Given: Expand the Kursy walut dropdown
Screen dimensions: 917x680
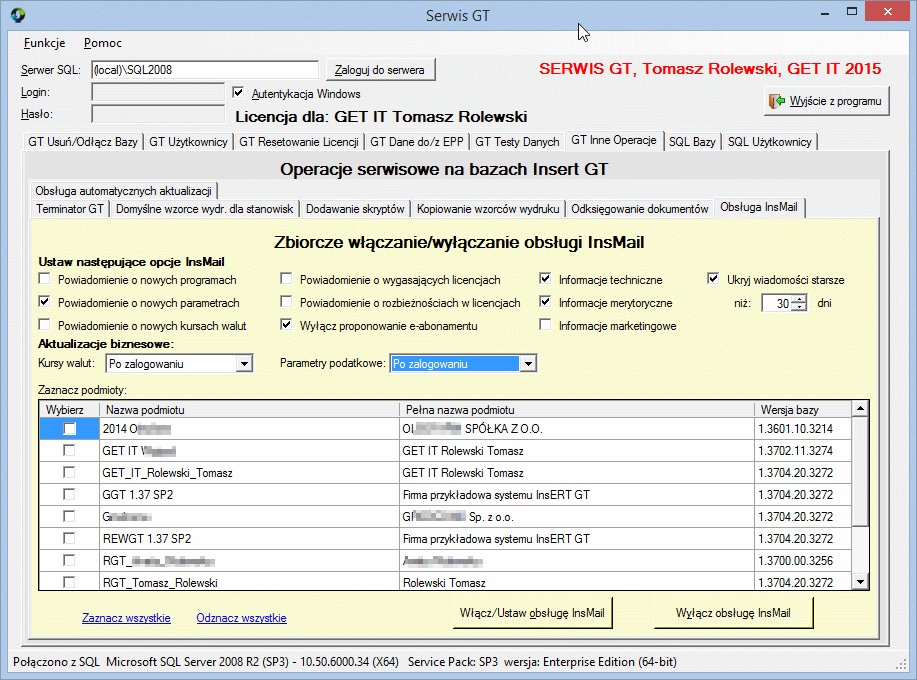Looking at the screenshot, I should coord(244,364).
